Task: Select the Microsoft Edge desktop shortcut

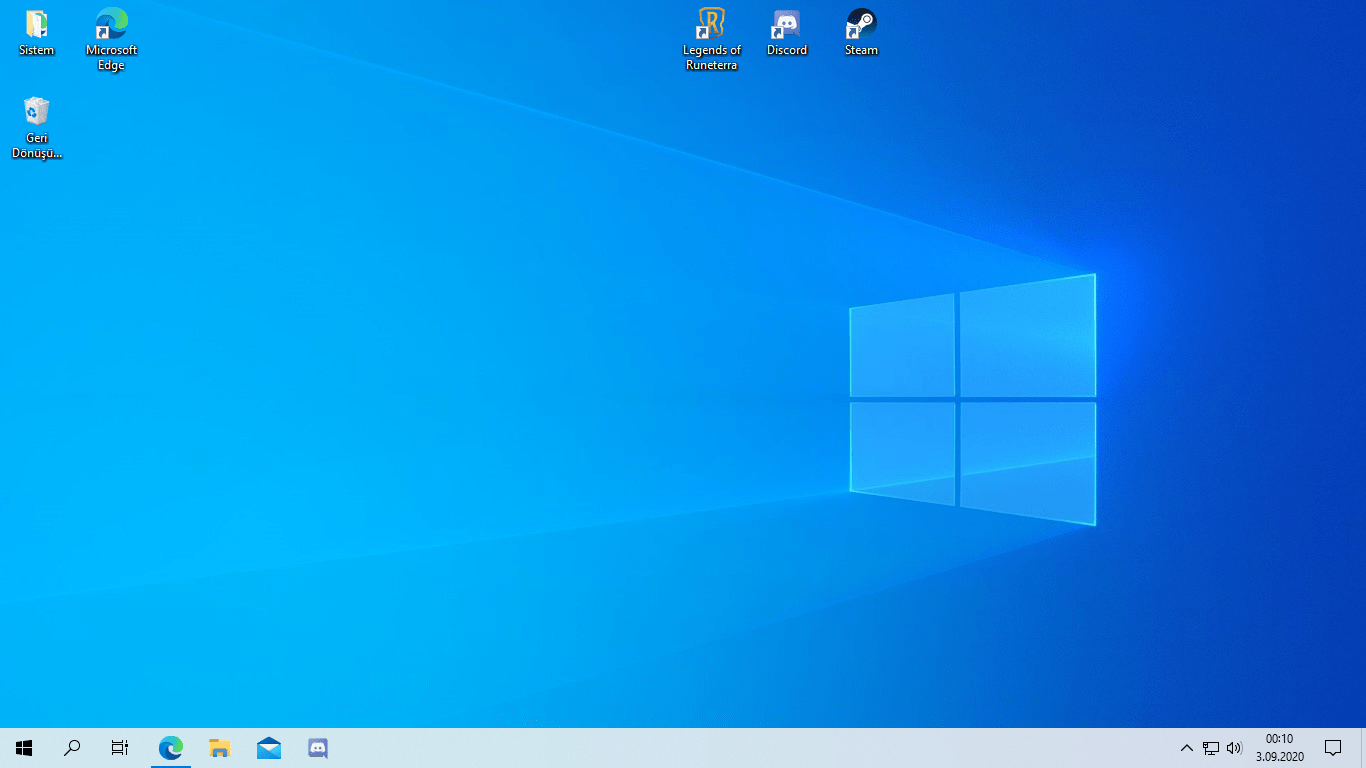Action: (x=111, y=39)
